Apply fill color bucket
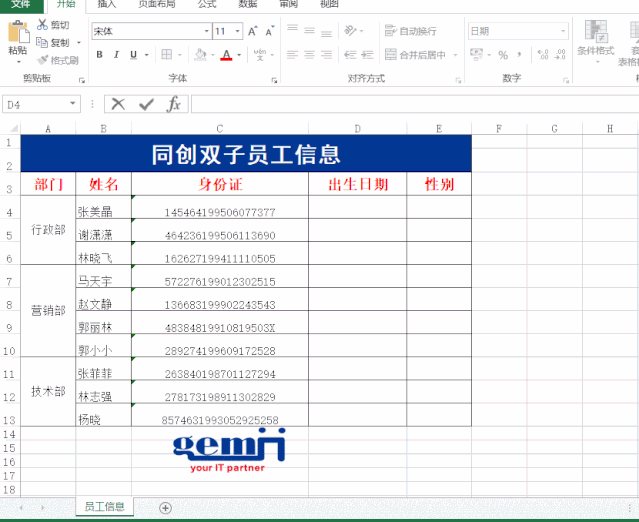 pyautogui.click(x=200, y=55)
